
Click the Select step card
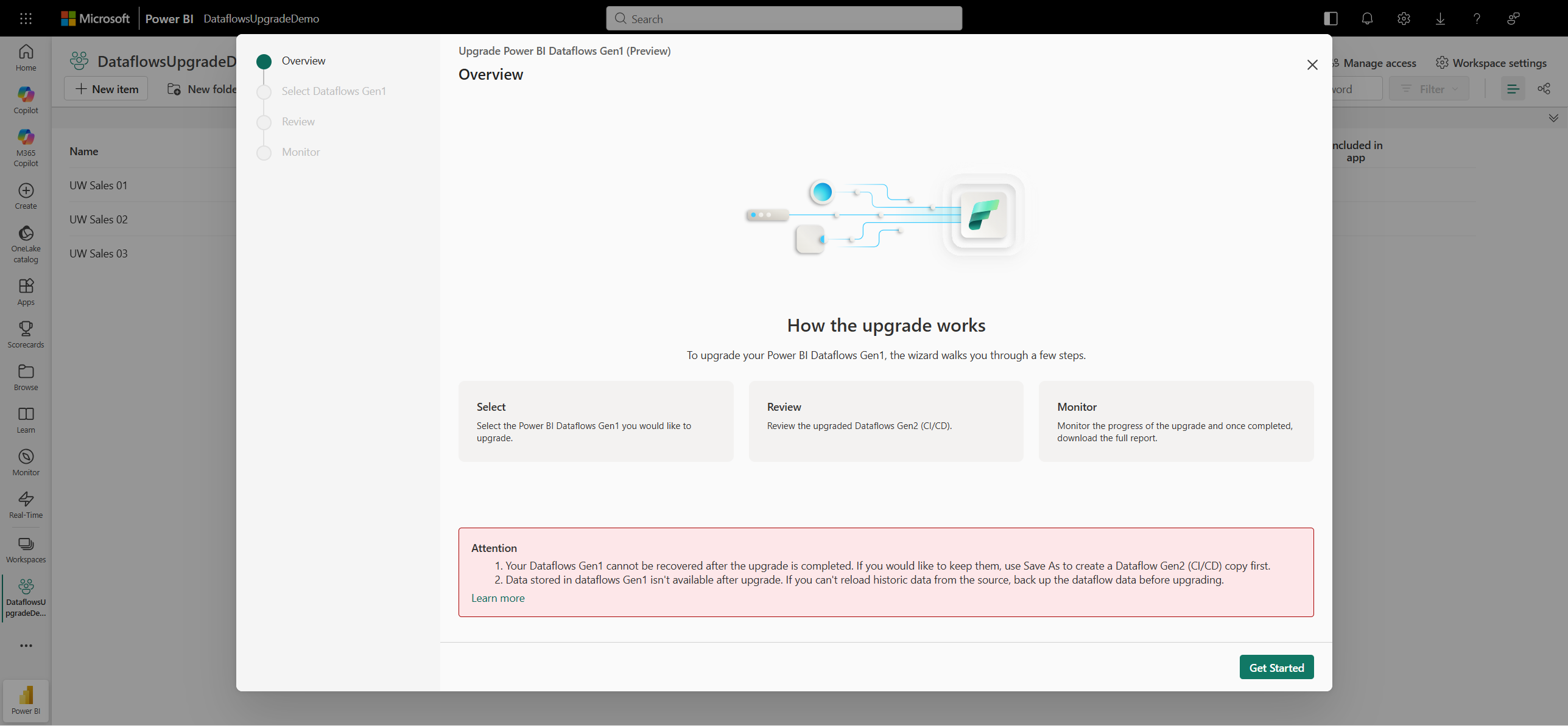596,421
